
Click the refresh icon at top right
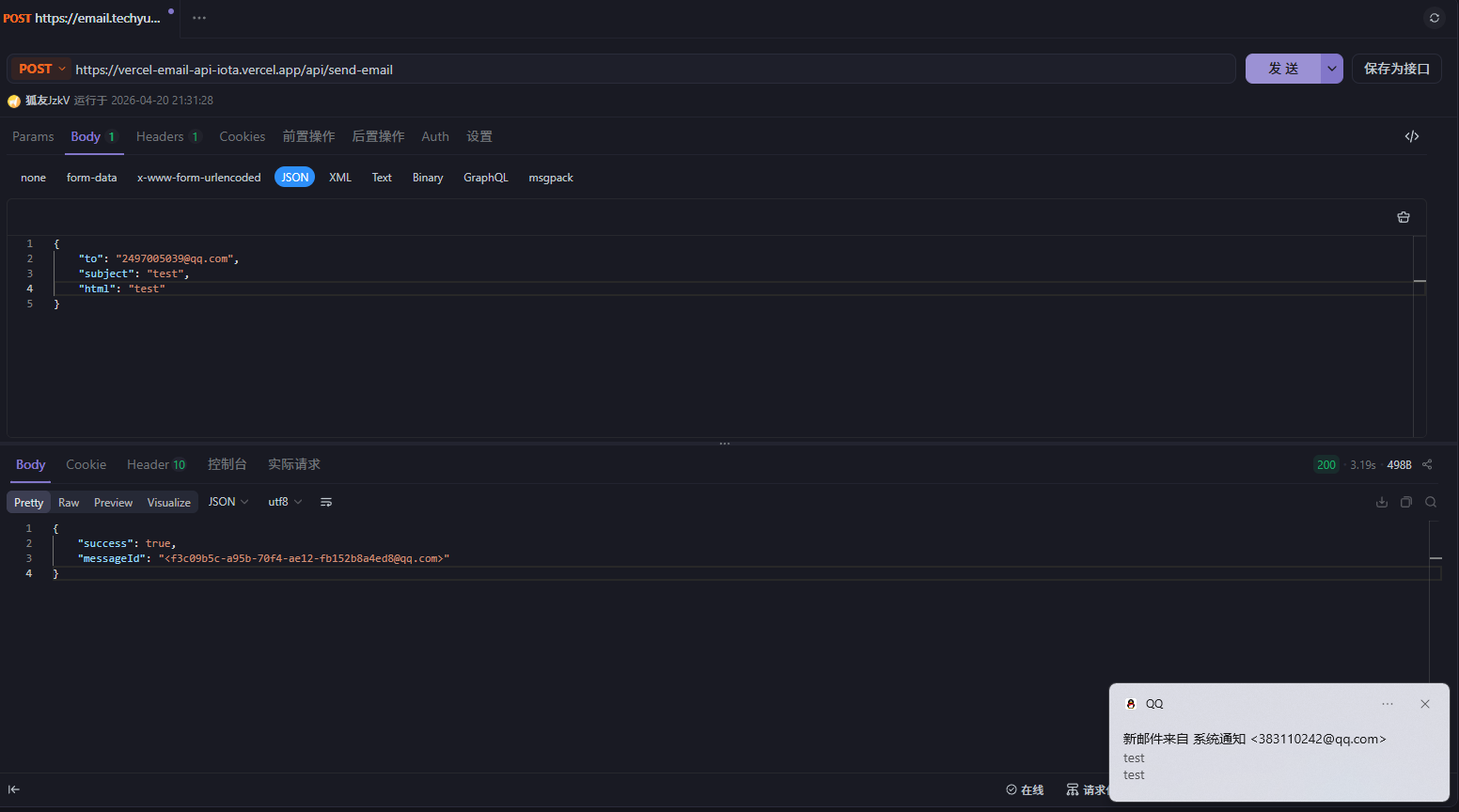pos(1434,18)
